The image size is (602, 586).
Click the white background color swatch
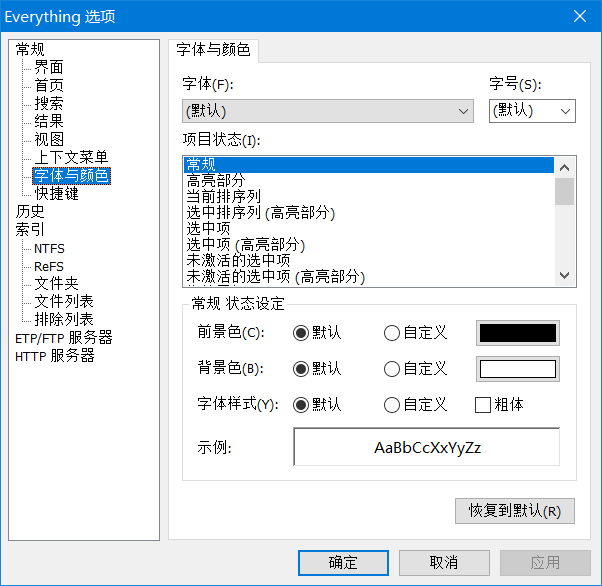[x=518, y=369]
